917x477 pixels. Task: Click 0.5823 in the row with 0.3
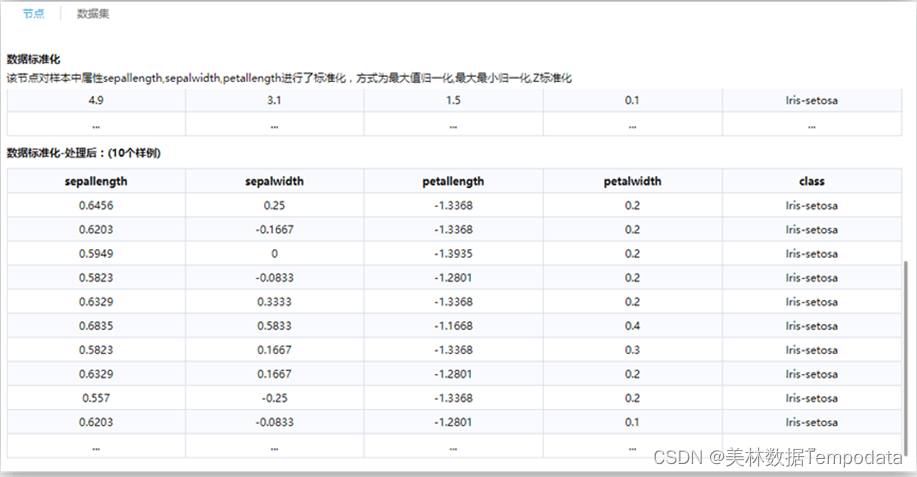pyautogui.click(x=96, y=350)
